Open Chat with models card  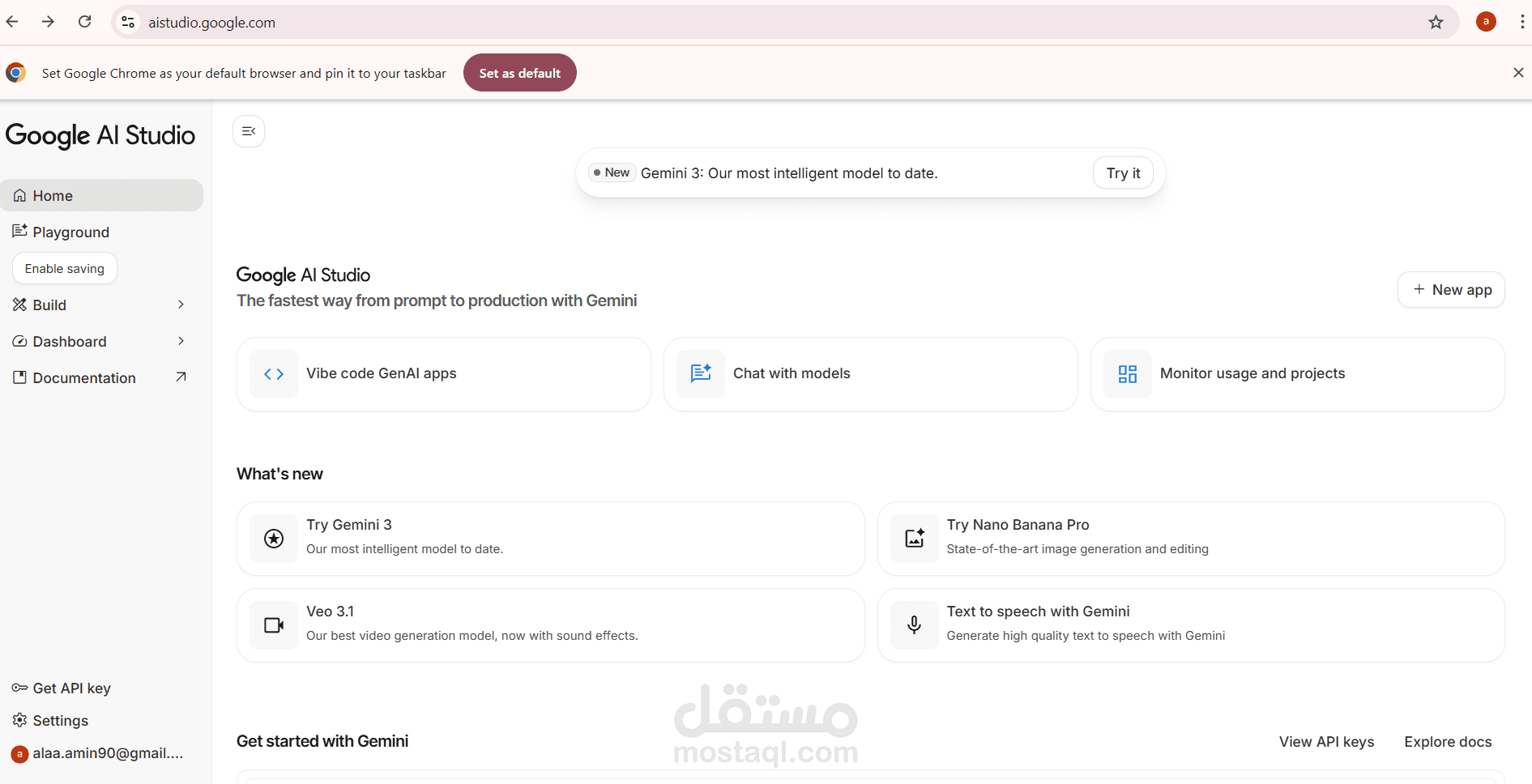(x=871, y=373)
